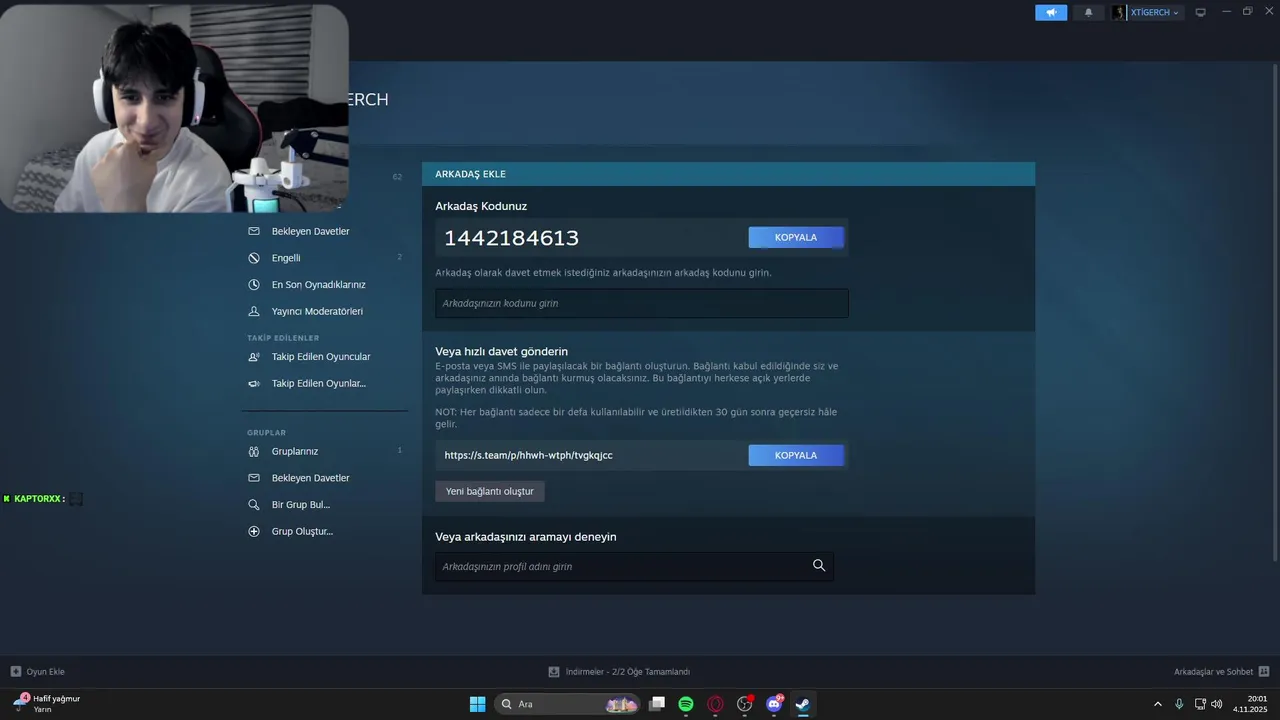
Task: Open Takip Edilen Oyunlar...
Action: (319, 384)
